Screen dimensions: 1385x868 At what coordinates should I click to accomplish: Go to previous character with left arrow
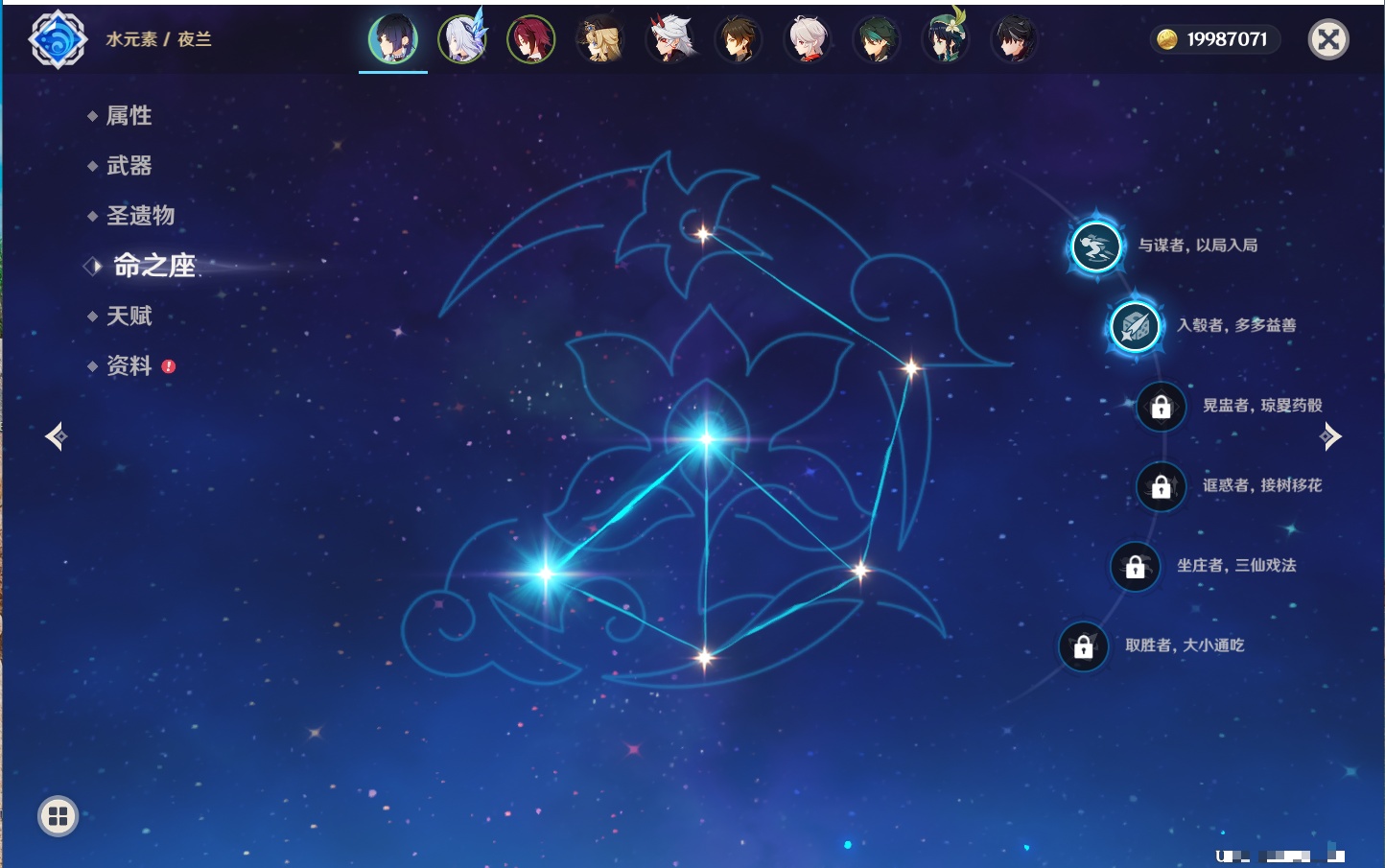(x=56, y=436)
